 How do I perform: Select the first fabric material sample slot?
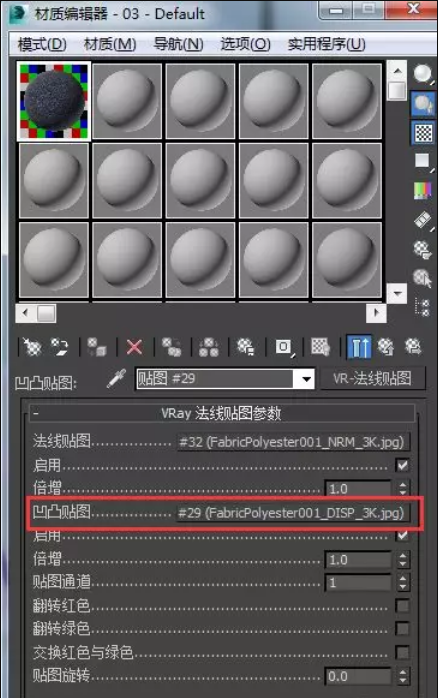(54, 101)
